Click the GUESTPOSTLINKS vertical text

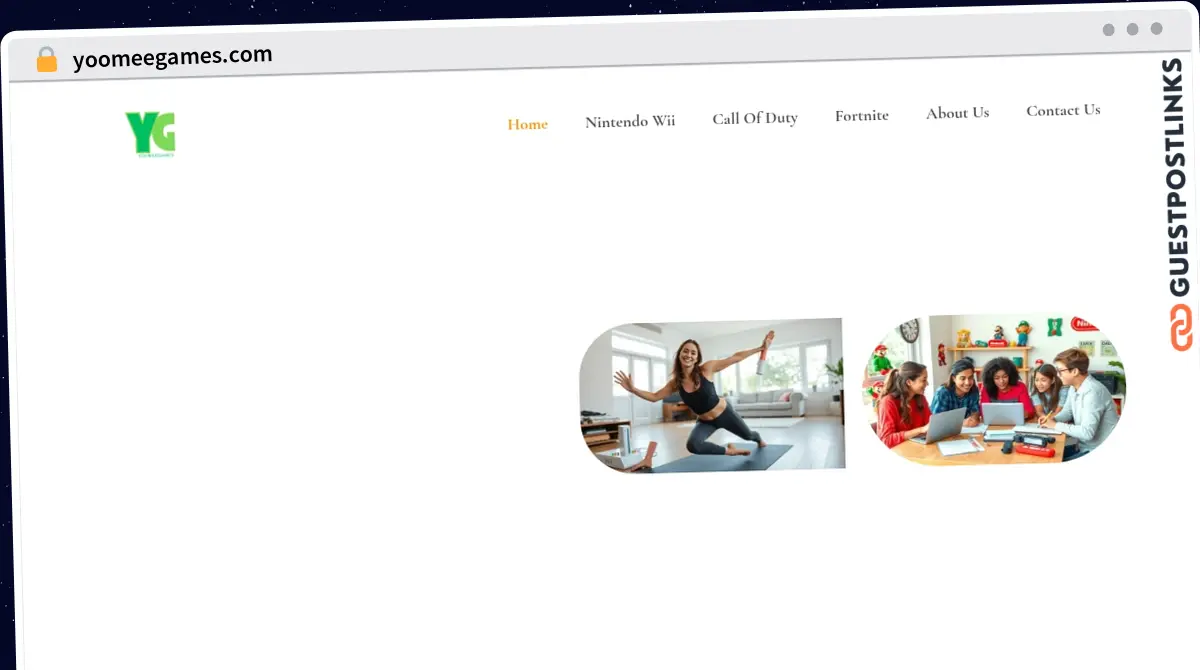pos(1179,178)
